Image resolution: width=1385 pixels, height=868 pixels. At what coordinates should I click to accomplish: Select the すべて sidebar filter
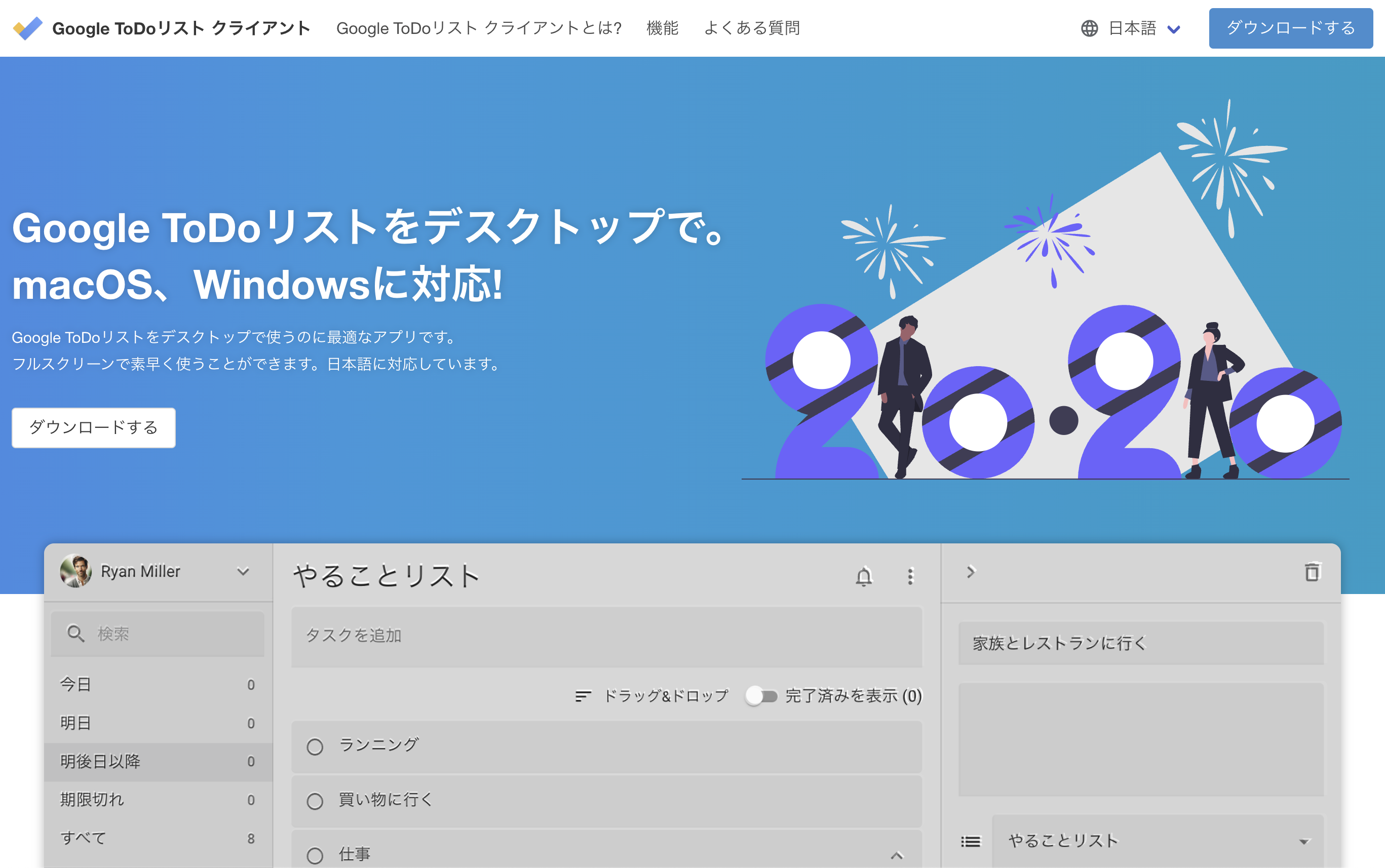click(x=158, y=838)
